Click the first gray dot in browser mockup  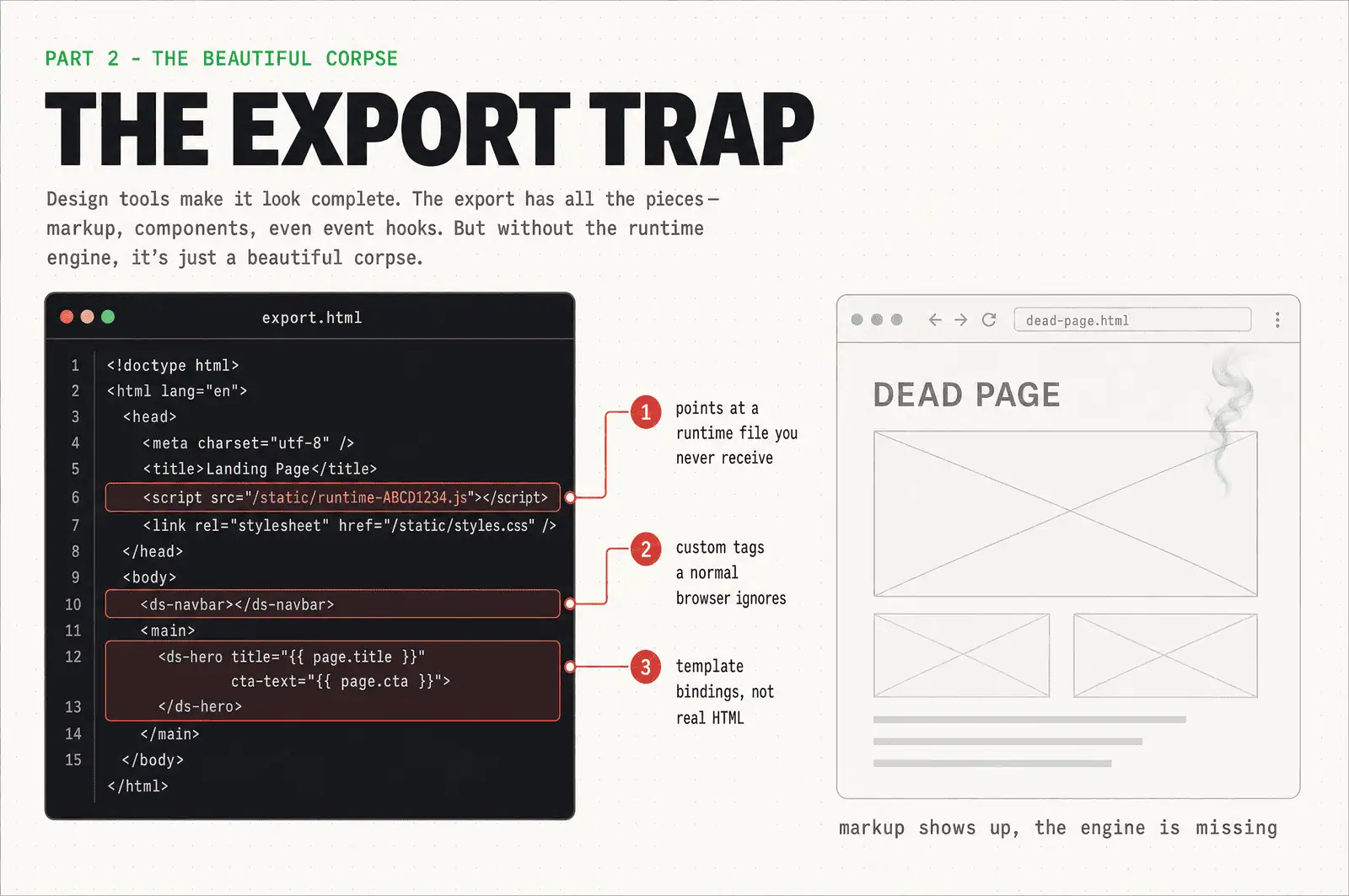857,319
